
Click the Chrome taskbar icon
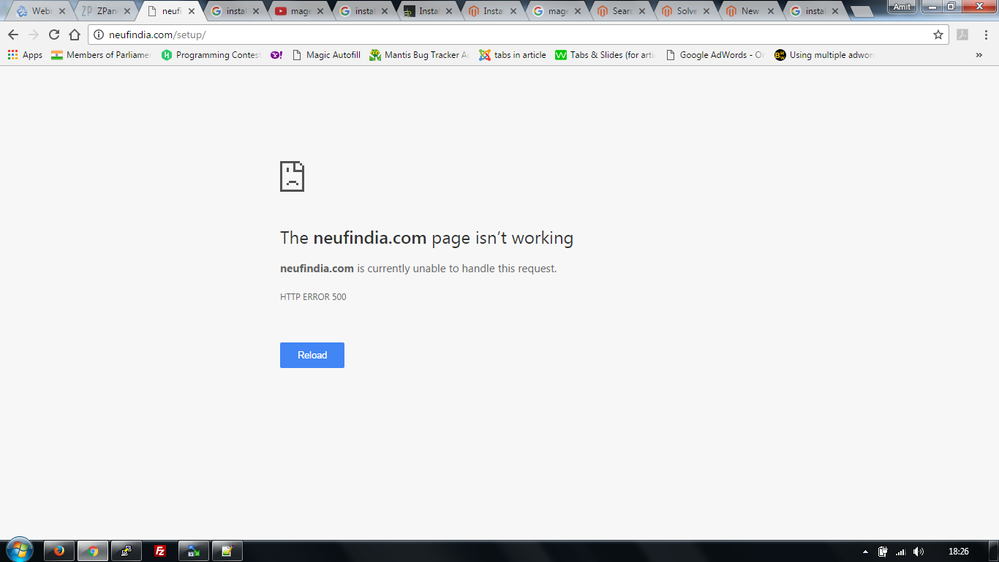pyautogui.click(x=92, y=551)
